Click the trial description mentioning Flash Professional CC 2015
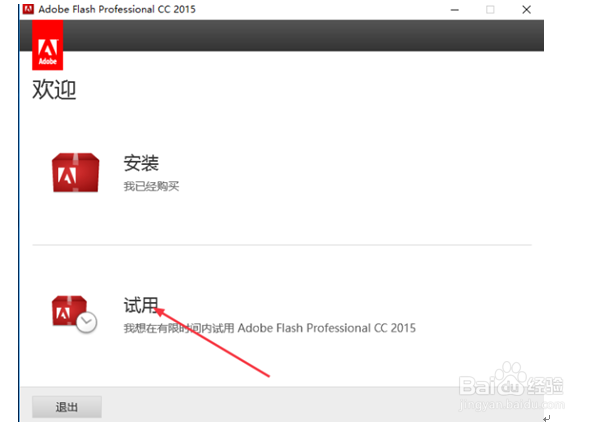The height and width of the screenshot is (426, 599). (x=270, y=328)
